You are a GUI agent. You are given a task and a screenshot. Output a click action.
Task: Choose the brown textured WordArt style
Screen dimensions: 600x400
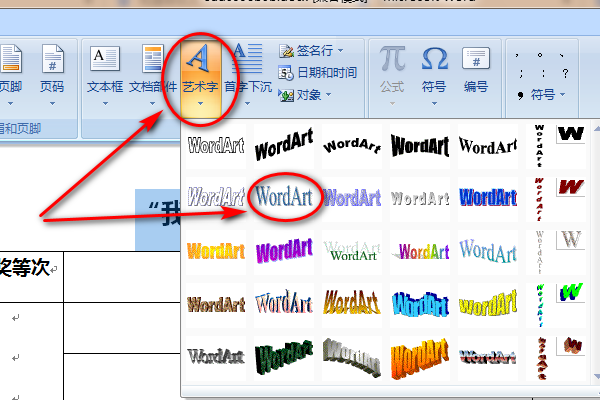pos(216,305)
